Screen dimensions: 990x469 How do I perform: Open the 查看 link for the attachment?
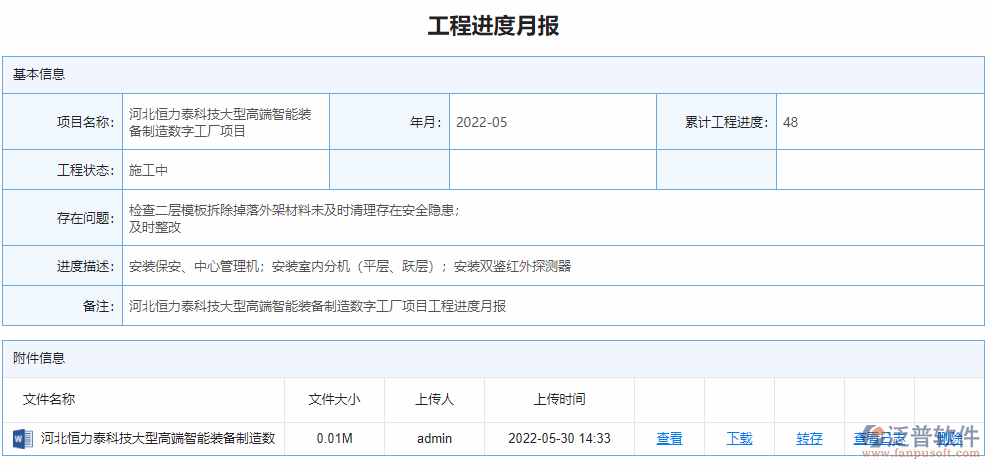point(669,438)
